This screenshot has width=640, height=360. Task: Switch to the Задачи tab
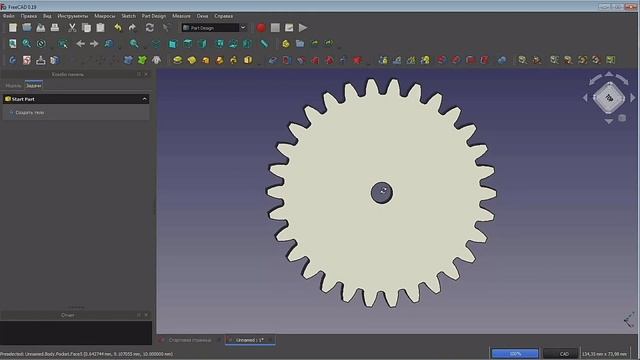[x=33, y=86]
